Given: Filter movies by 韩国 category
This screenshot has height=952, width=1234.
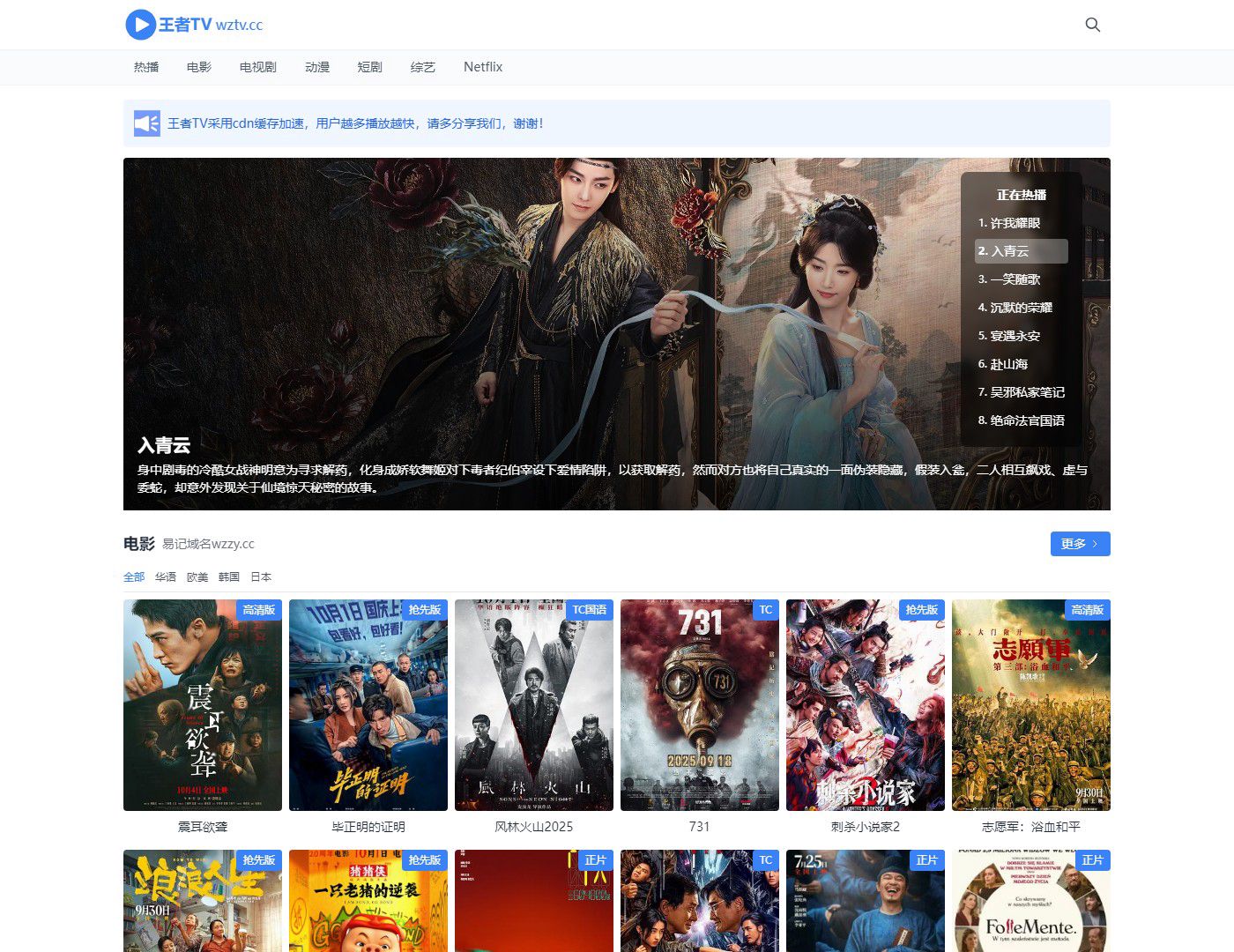Looking at the screenshot, I should [229, 577].
